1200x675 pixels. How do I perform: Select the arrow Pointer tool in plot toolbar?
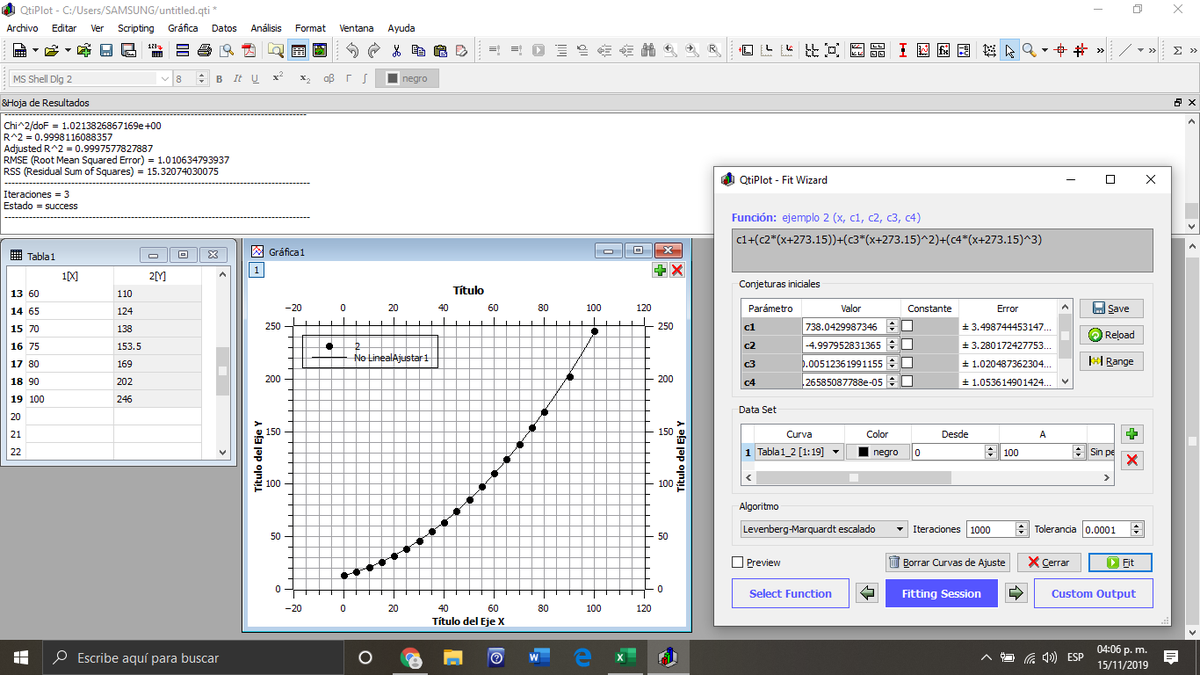pyautogui.click(x=1010, y=50)
